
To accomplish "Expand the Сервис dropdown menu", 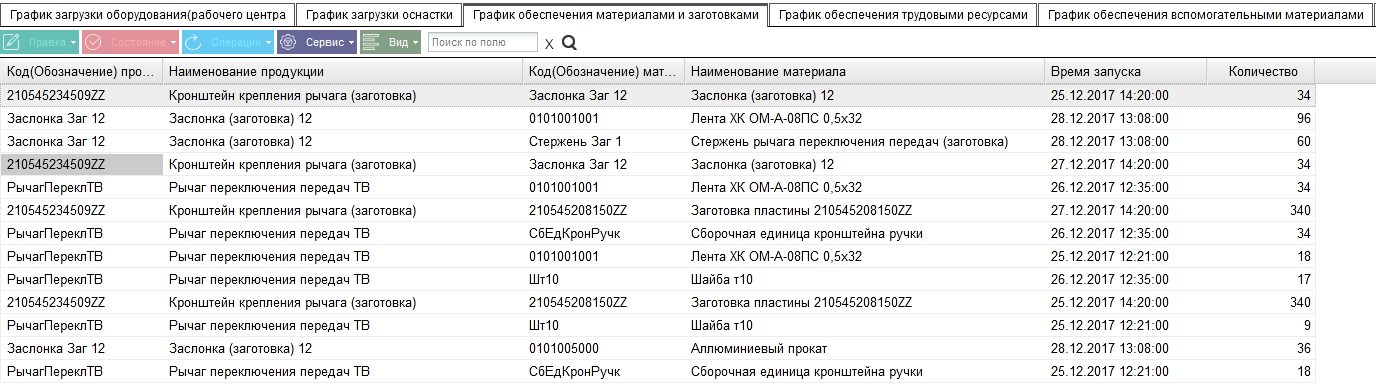I will 351,43.
